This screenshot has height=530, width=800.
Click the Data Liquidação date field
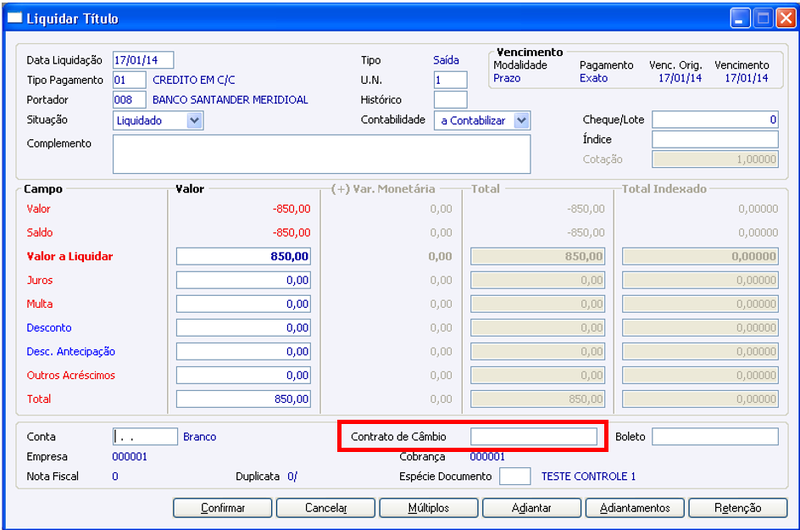pos(143,60)
